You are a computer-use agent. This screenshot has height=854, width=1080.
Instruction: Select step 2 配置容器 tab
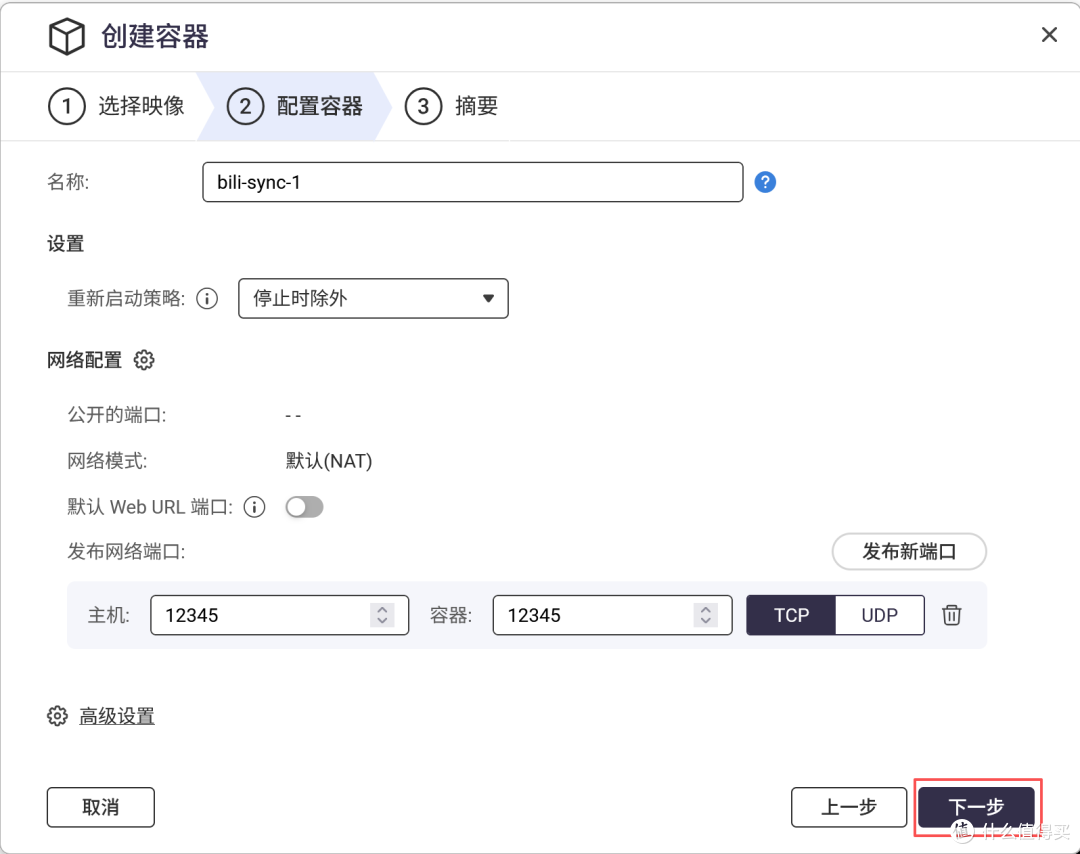(295, 106)
